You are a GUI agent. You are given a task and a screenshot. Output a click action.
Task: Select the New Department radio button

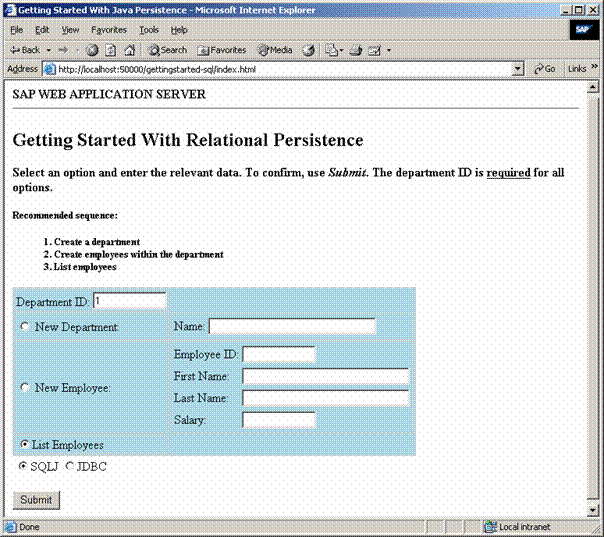click(x=25, y=327)
